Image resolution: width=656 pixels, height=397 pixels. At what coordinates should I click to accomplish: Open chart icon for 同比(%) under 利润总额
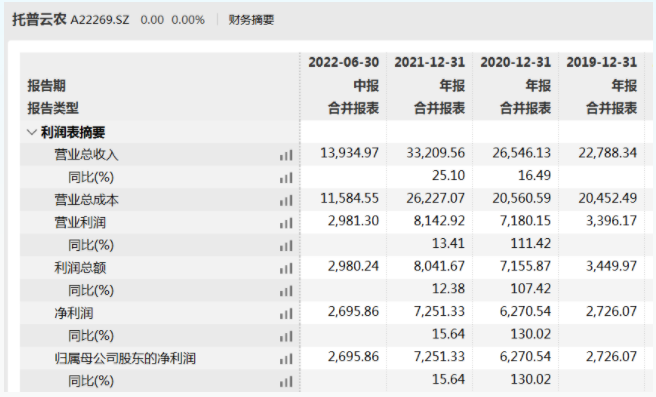point(286,291)
